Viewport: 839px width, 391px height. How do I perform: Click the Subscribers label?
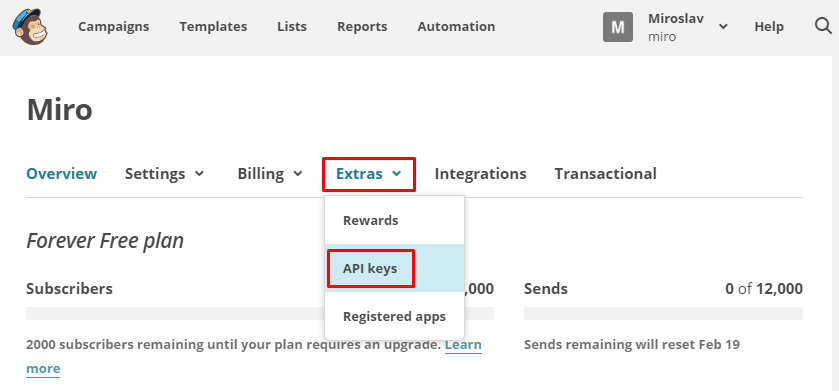pos(69,289)
